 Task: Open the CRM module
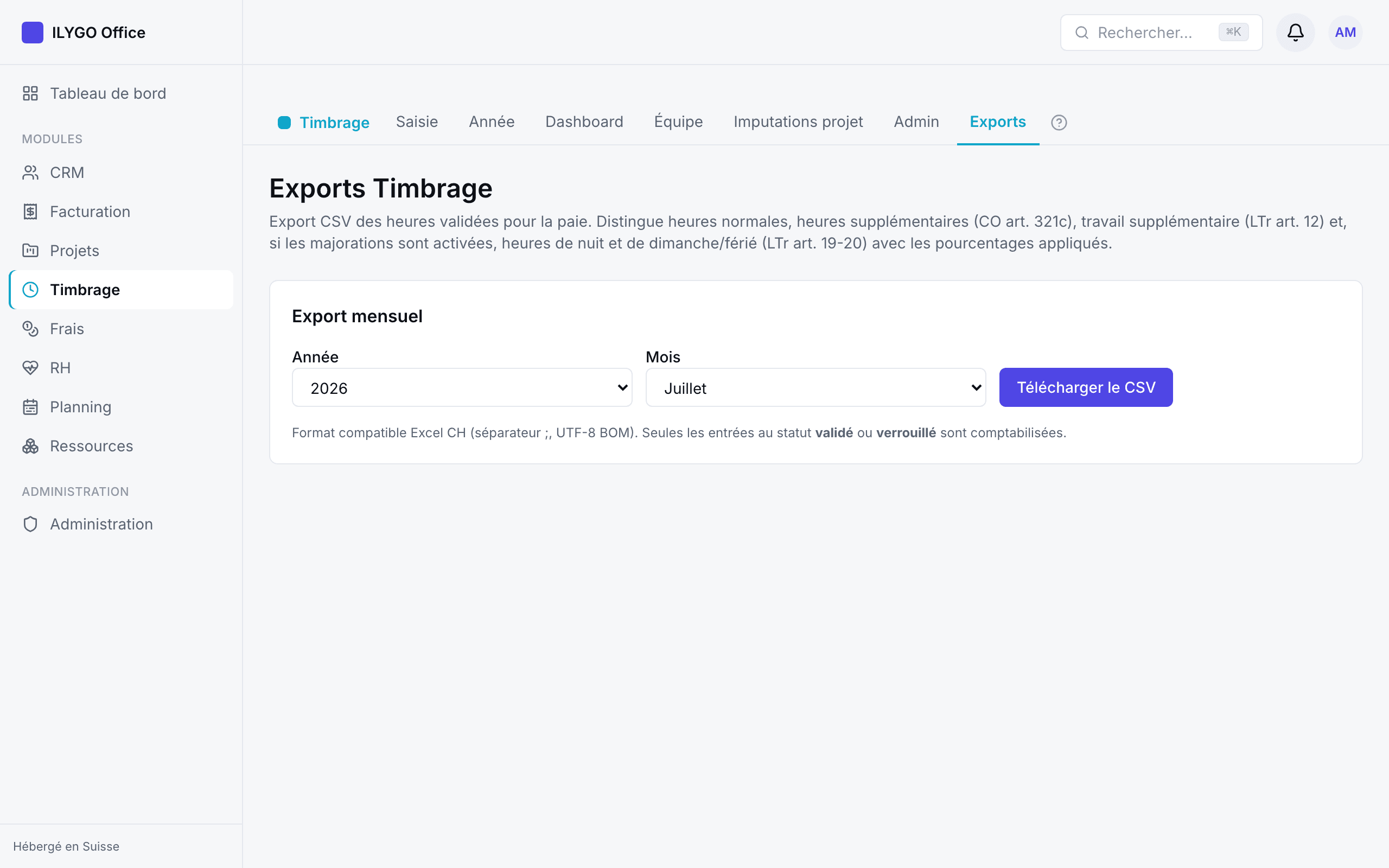coord(121,172)
